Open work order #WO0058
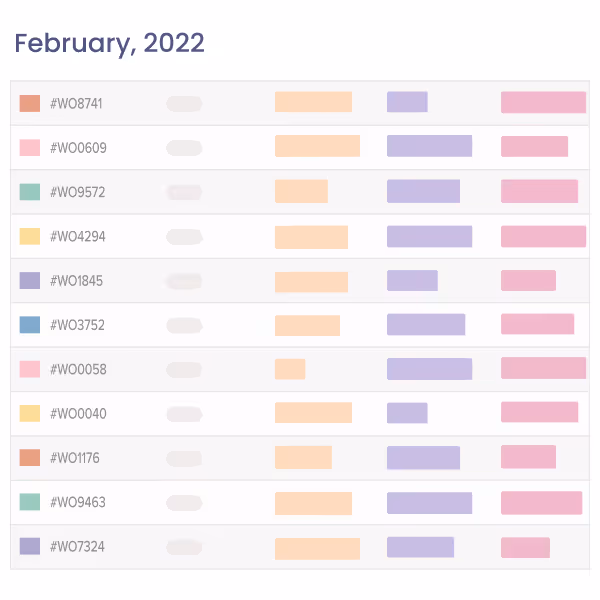 78,369
